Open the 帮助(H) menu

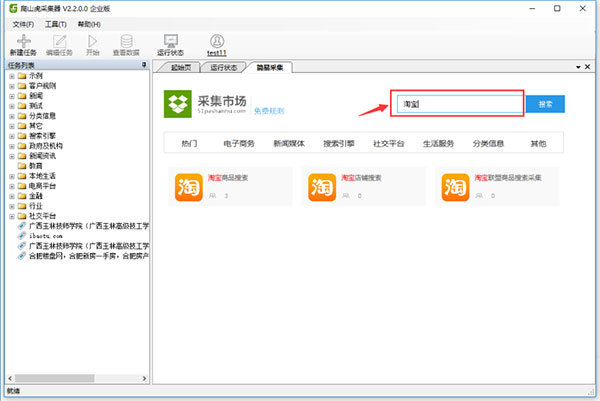tap(89, 24)
